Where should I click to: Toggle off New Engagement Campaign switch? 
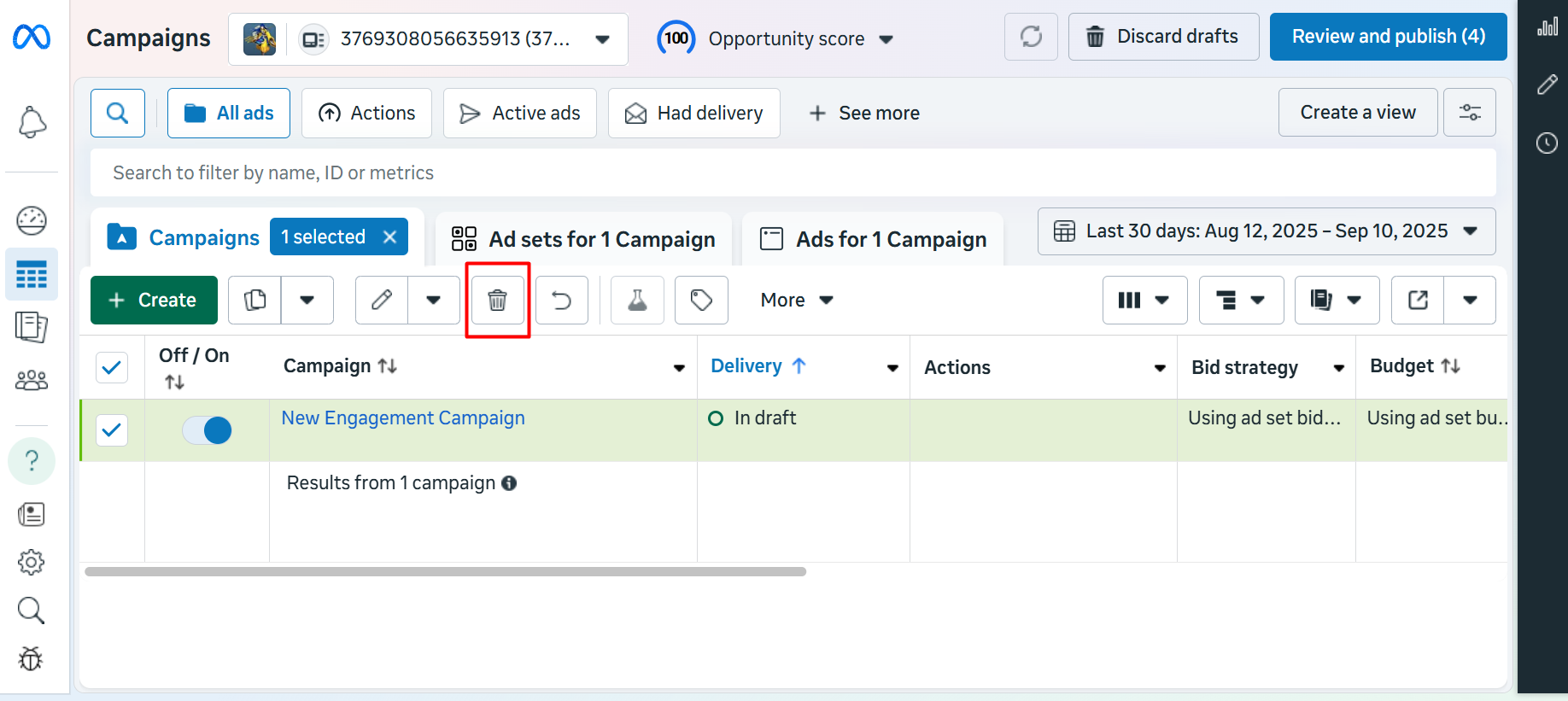pyautogui.click(x=208, y=430)
